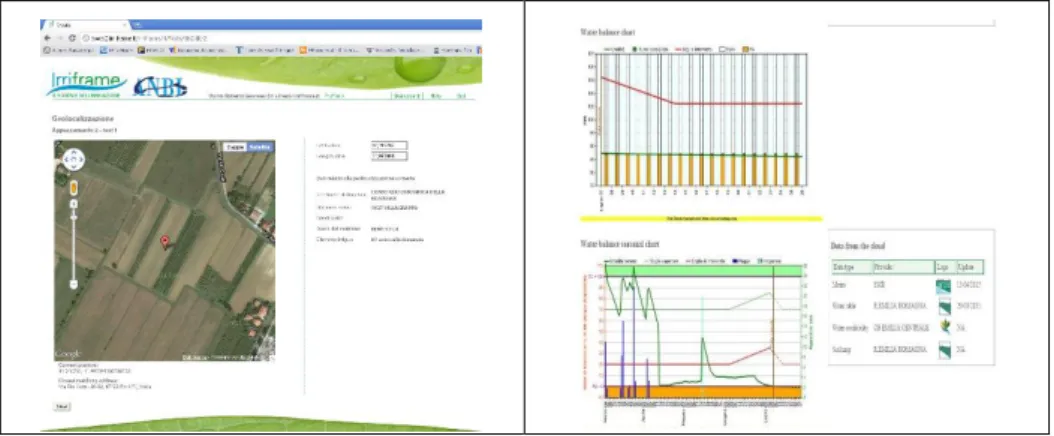Click the 'Water balance chart' title

pyautogui.click(x=608, y=32)
